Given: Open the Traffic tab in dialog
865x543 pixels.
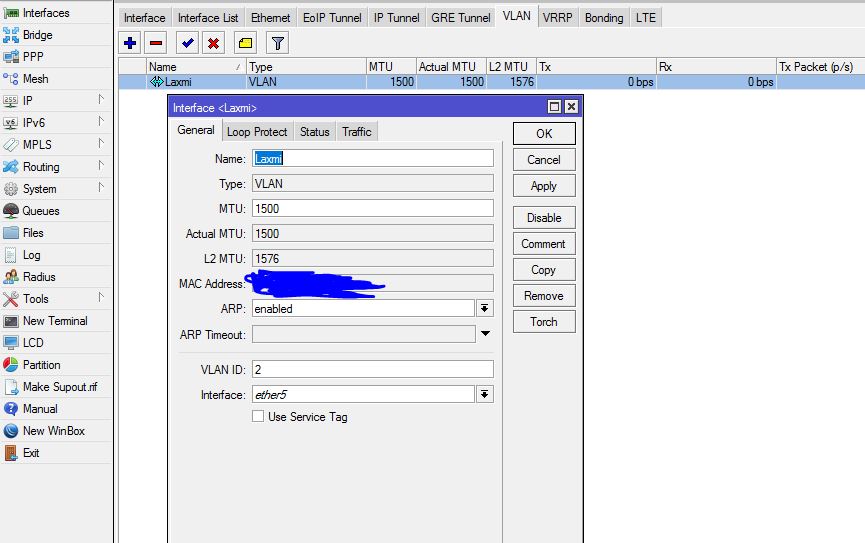Looking at the screenshot, I should pos(356,132).
